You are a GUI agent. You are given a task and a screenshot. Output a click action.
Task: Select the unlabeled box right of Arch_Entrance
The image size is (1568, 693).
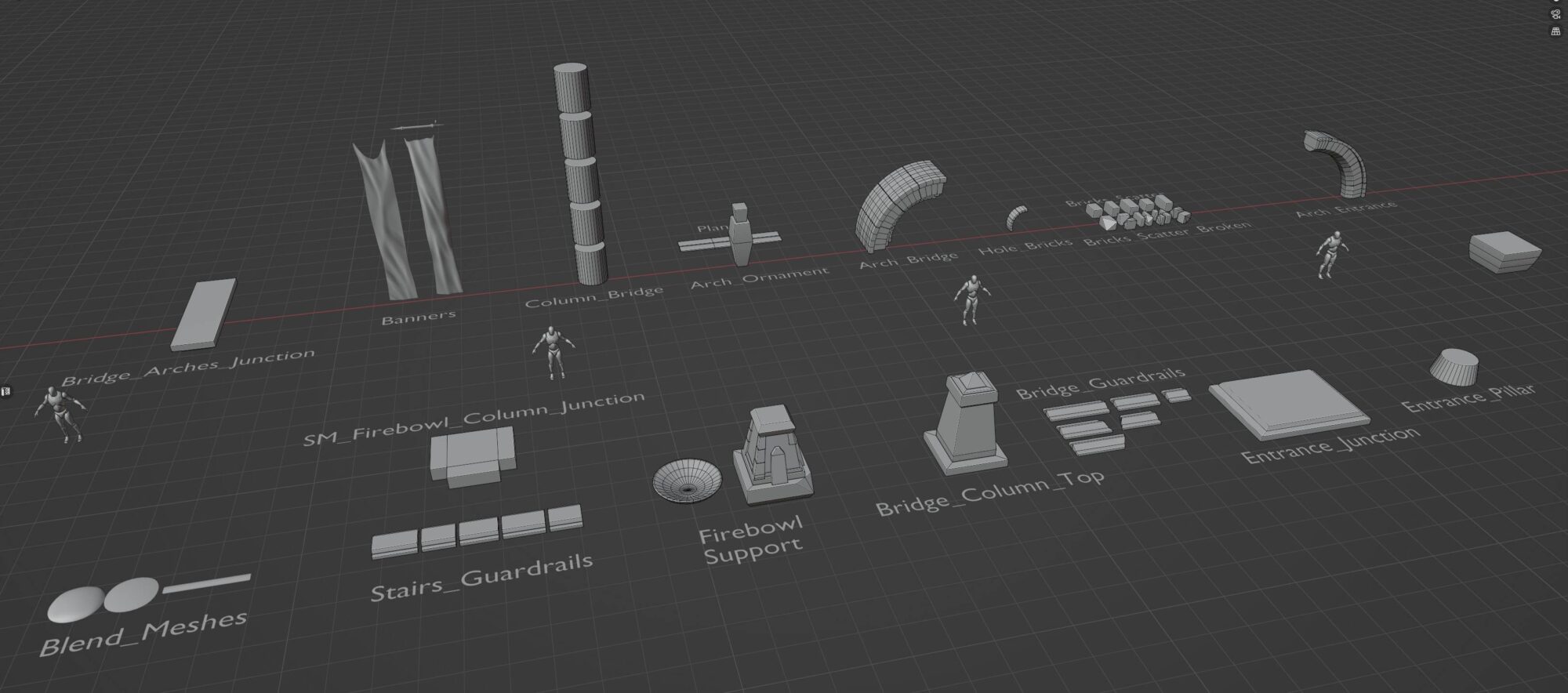coord(1504,252)
